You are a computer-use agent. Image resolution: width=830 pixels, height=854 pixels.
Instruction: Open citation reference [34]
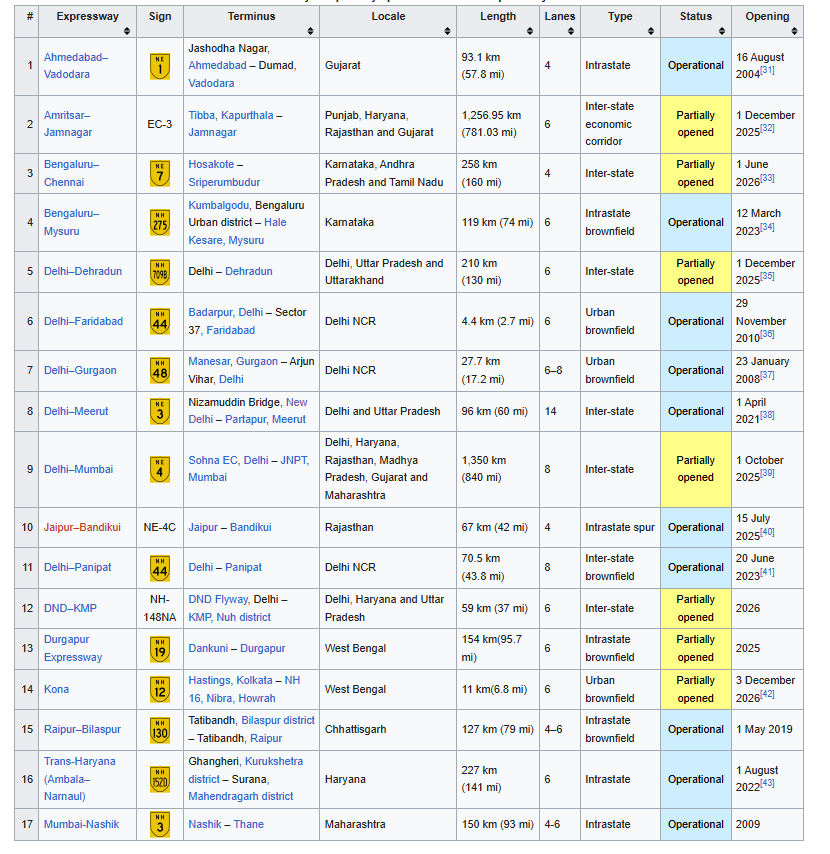pos(767,227)
